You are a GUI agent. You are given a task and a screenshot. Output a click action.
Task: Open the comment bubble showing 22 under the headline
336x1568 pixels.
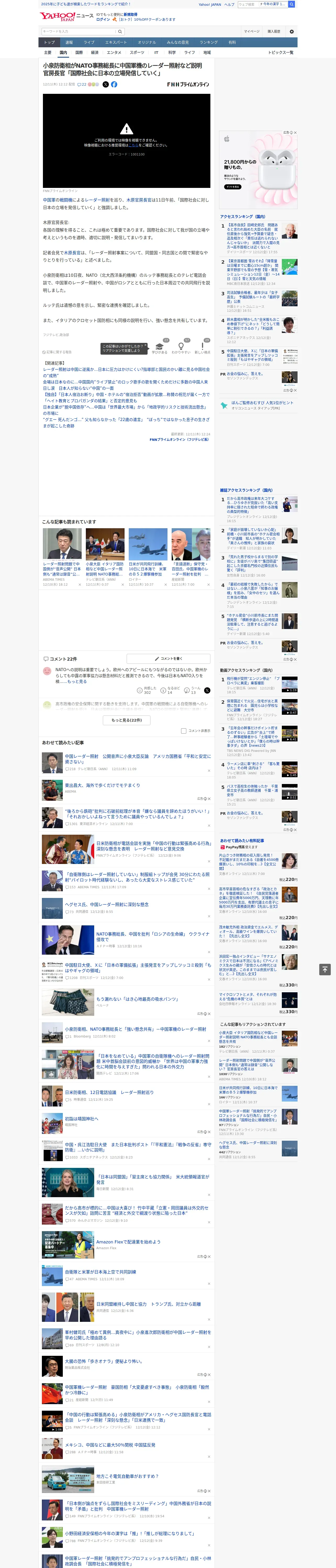coord(82,85)
